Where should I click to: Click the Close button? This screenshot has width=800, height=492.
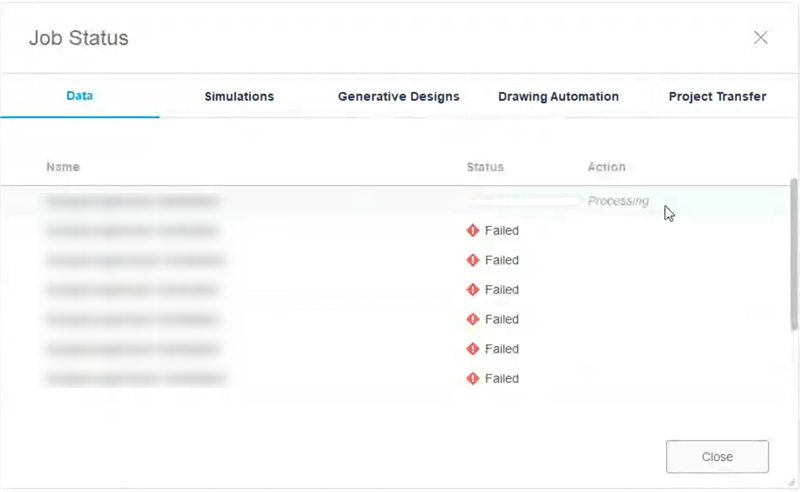717,457
